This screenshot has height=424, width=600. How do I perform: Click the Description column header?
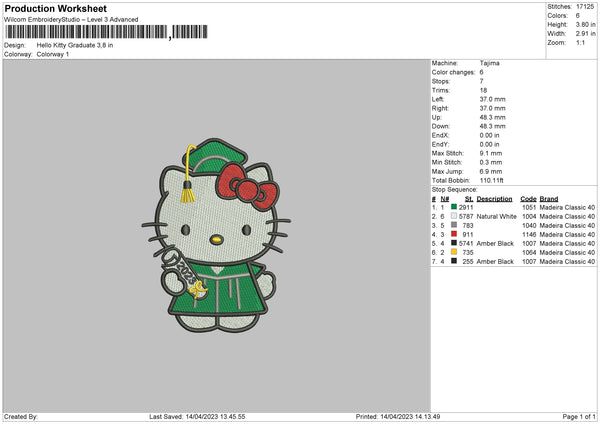(494, 198)
